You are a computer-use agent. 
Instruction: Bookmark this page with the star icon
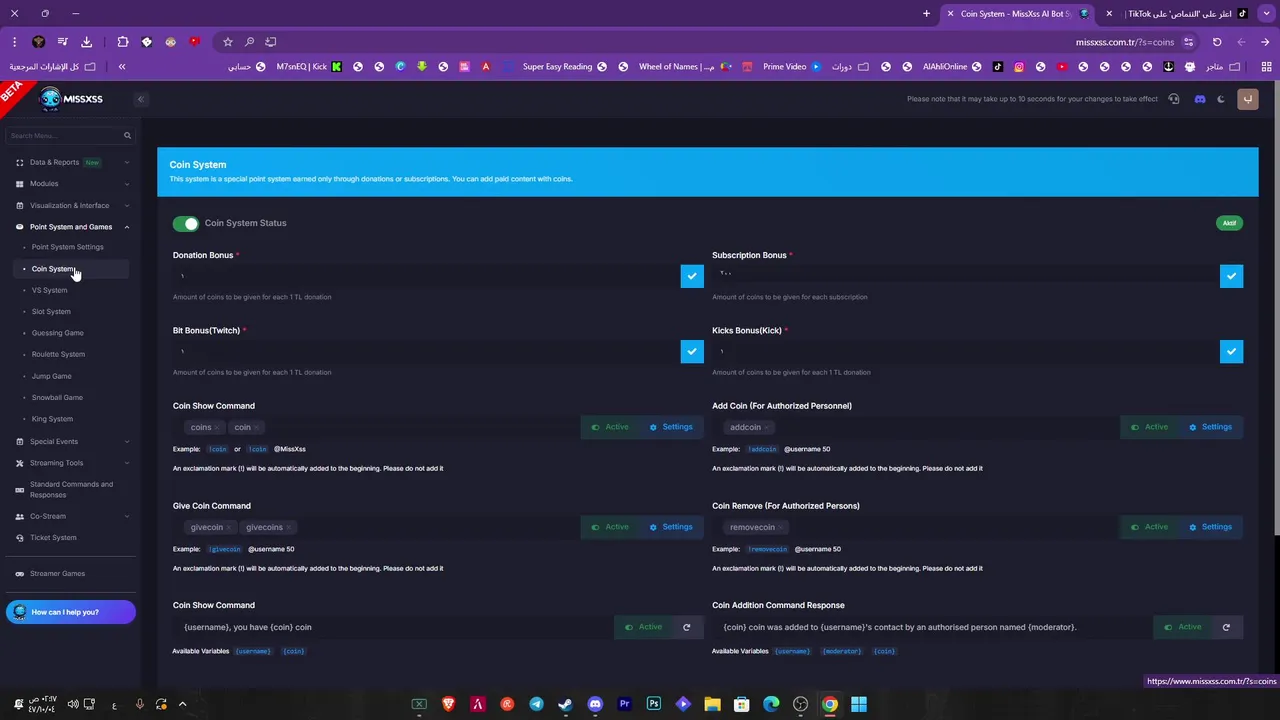(228, 42)
